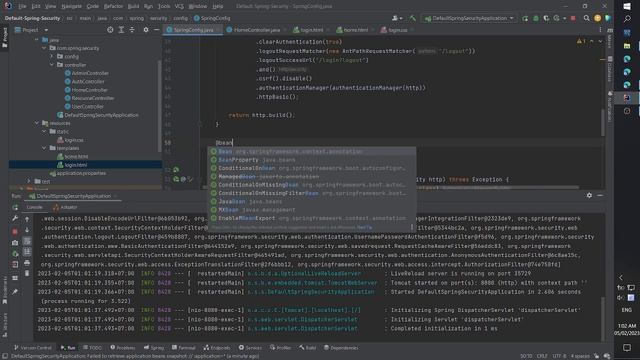The width and height of the screenshot is (640, 360).
Task: Open the Version Control tool window
Action: tap(33, 348)
